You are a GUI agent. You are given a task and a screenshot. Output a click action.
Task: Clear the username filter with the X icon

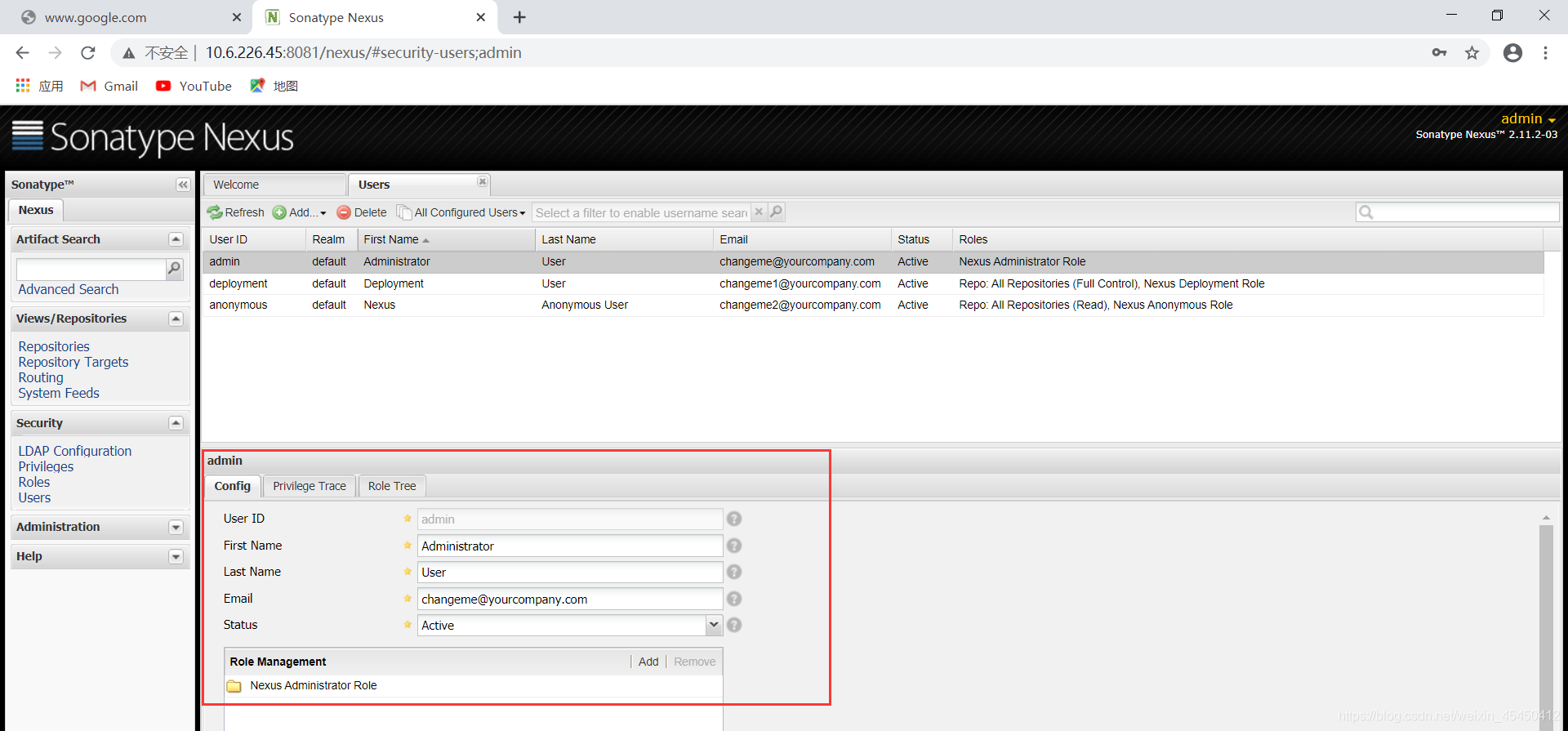[x=759, y=212]
